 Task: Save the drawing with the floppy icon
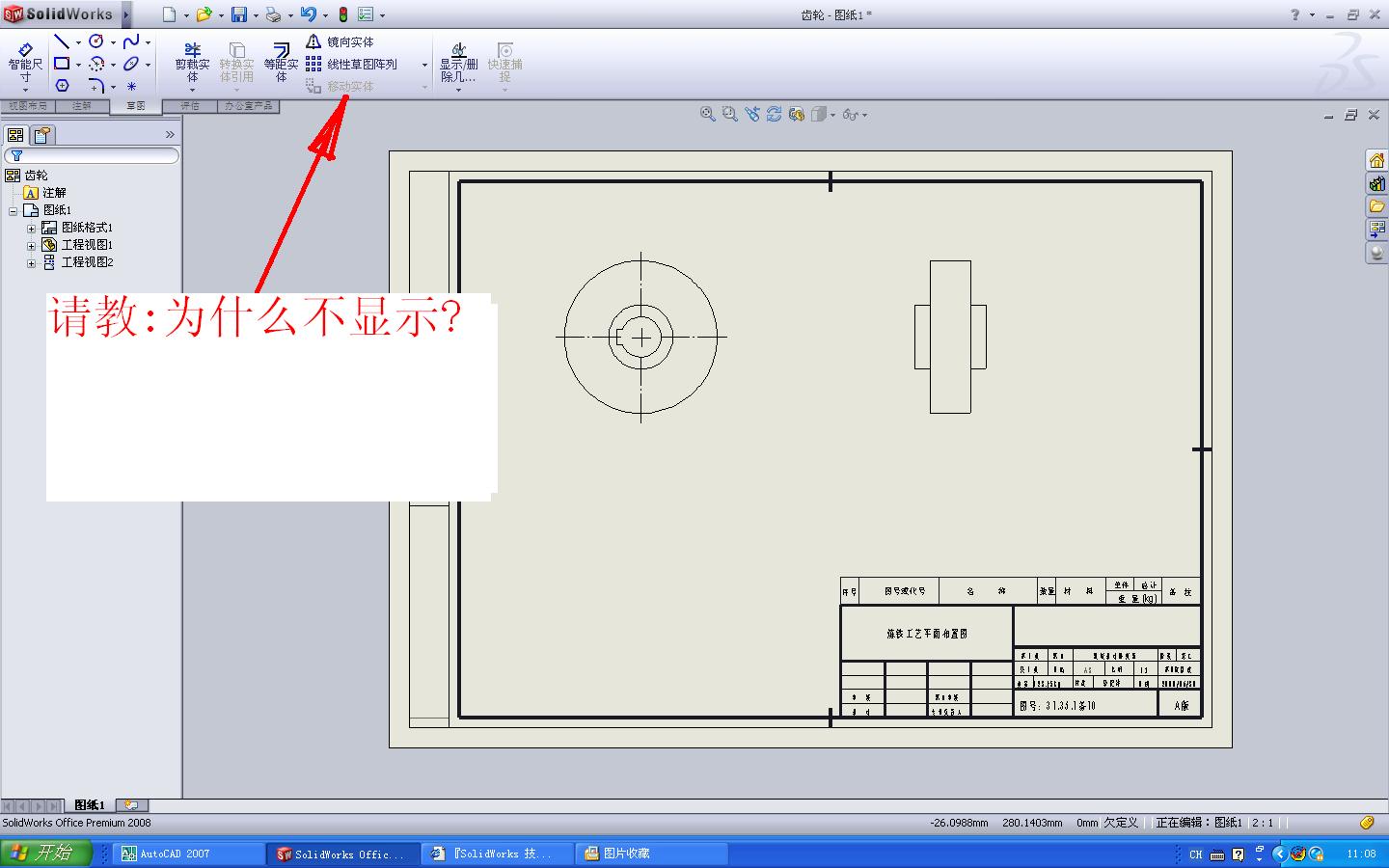pos(238,14)
